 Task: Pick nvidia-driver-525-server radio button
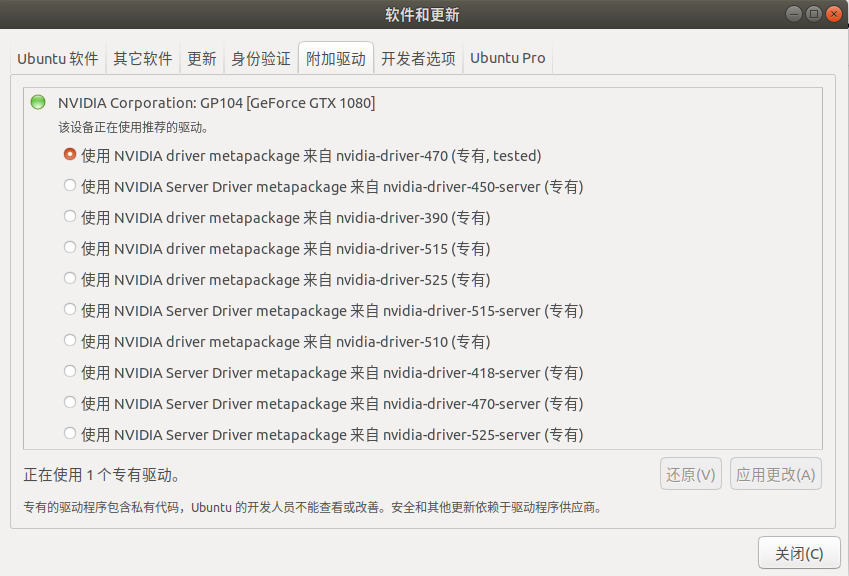click(x=69, y=433)
